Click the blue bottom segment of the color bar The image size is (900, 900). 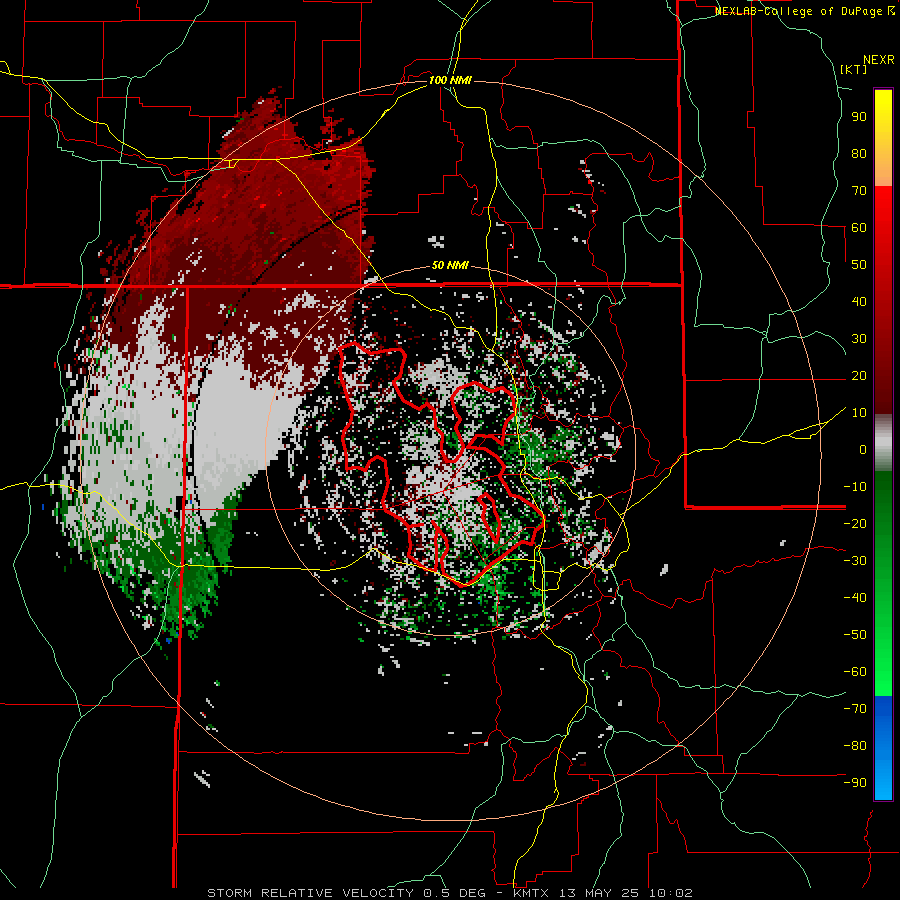(883, 747)
